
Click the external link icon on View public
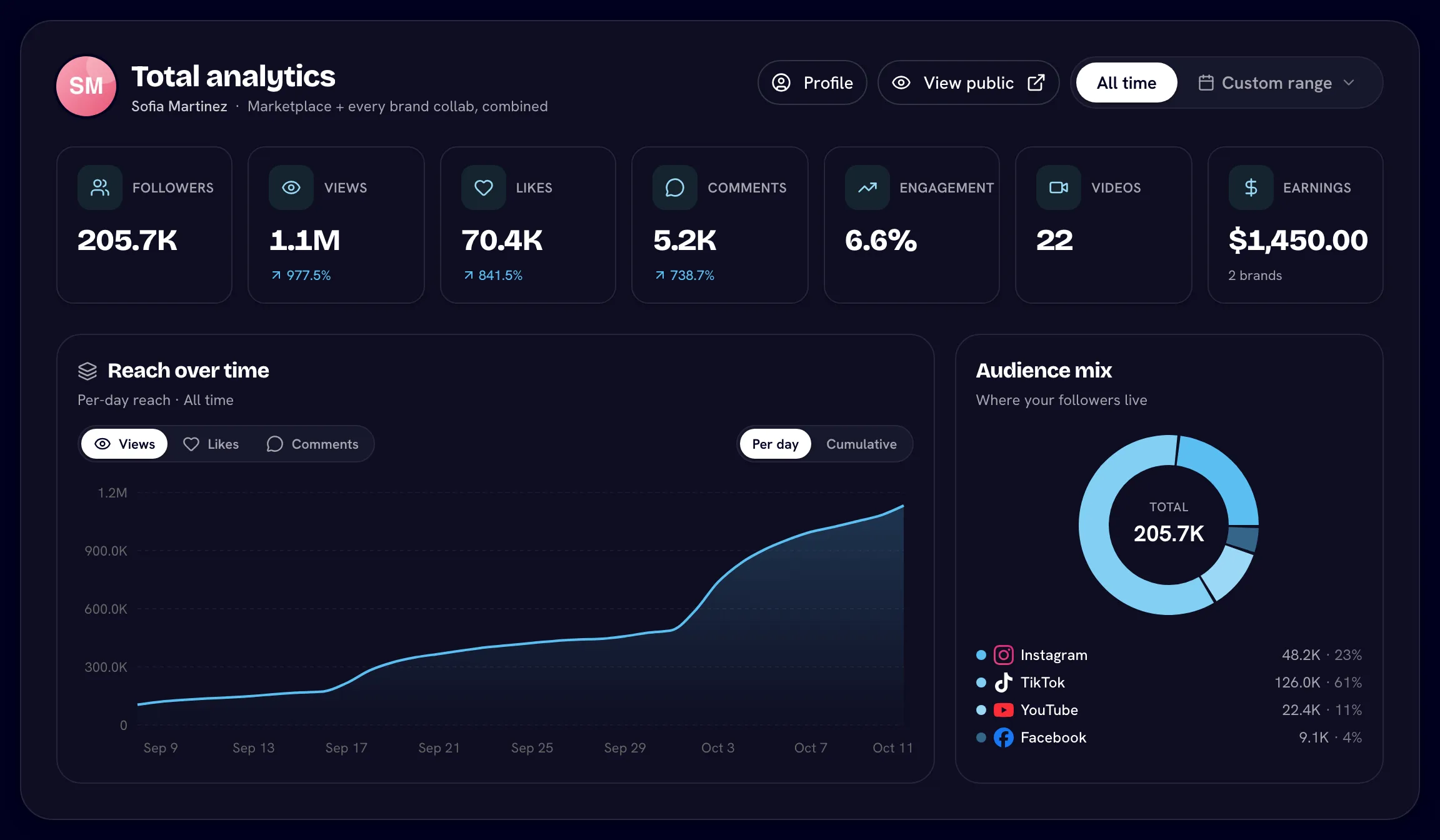tap(1036, 82)
